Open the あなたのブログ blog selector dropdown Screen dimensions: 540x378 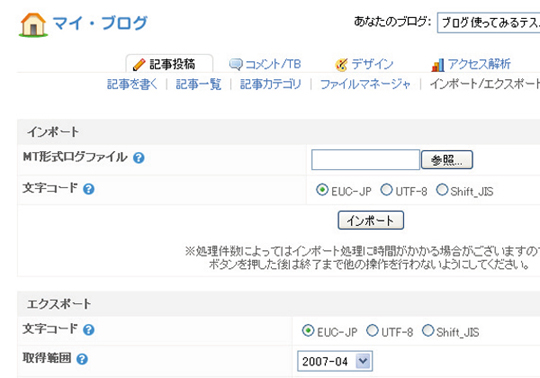488,23
